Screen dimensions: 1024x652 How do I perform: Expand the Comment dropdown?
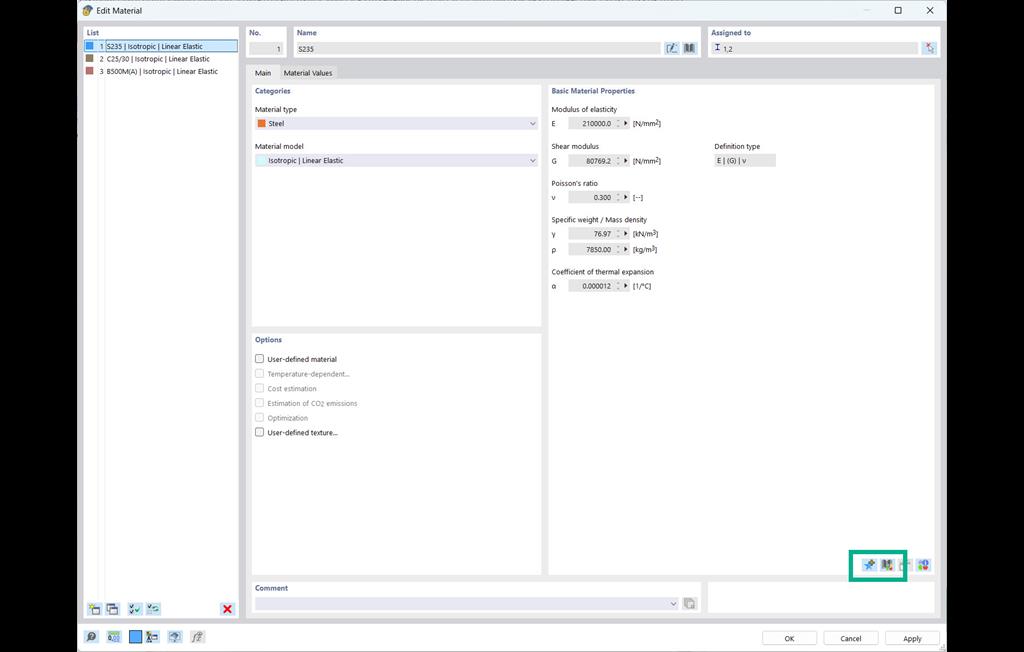675,603
